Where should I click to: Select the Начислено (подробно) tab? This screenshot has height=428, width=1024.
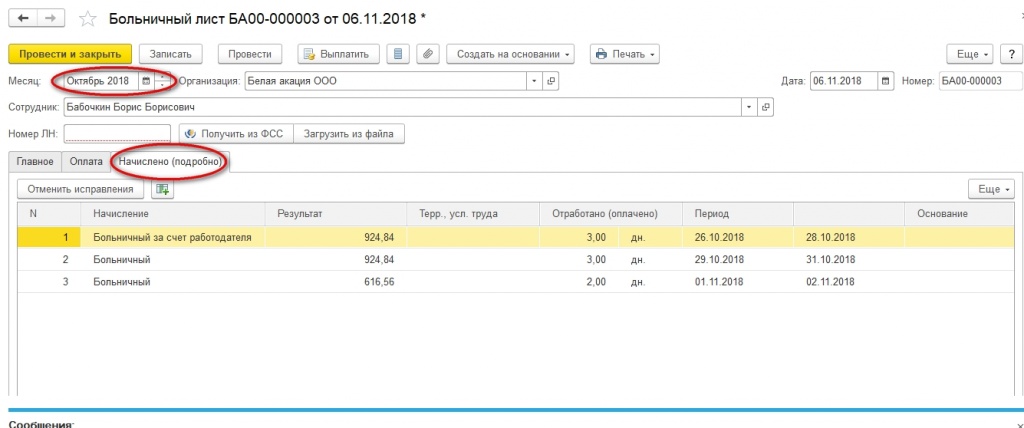click(x=170, y=161)
